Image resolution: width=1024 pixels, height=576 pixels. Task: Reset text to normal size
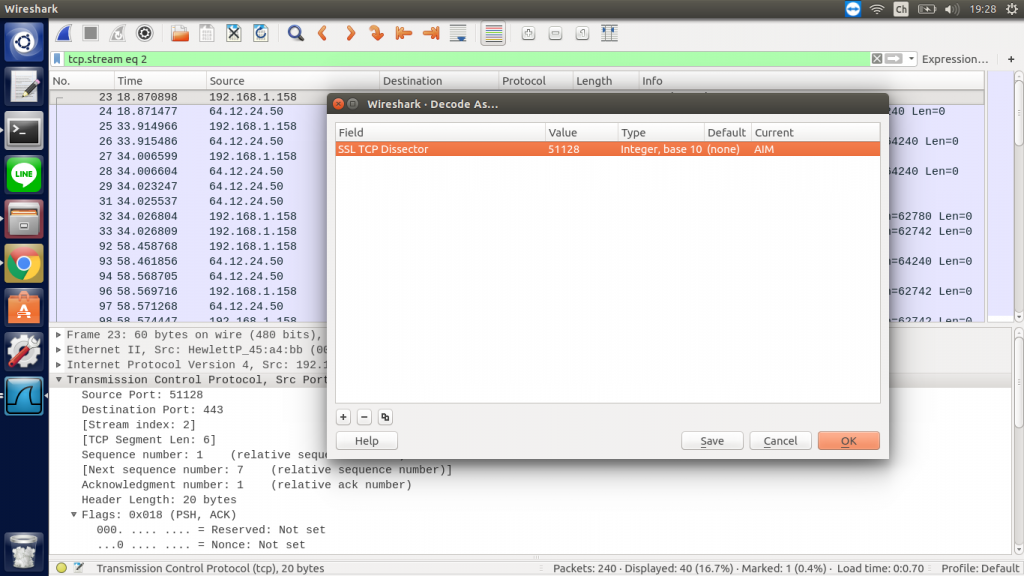(582, 33)
